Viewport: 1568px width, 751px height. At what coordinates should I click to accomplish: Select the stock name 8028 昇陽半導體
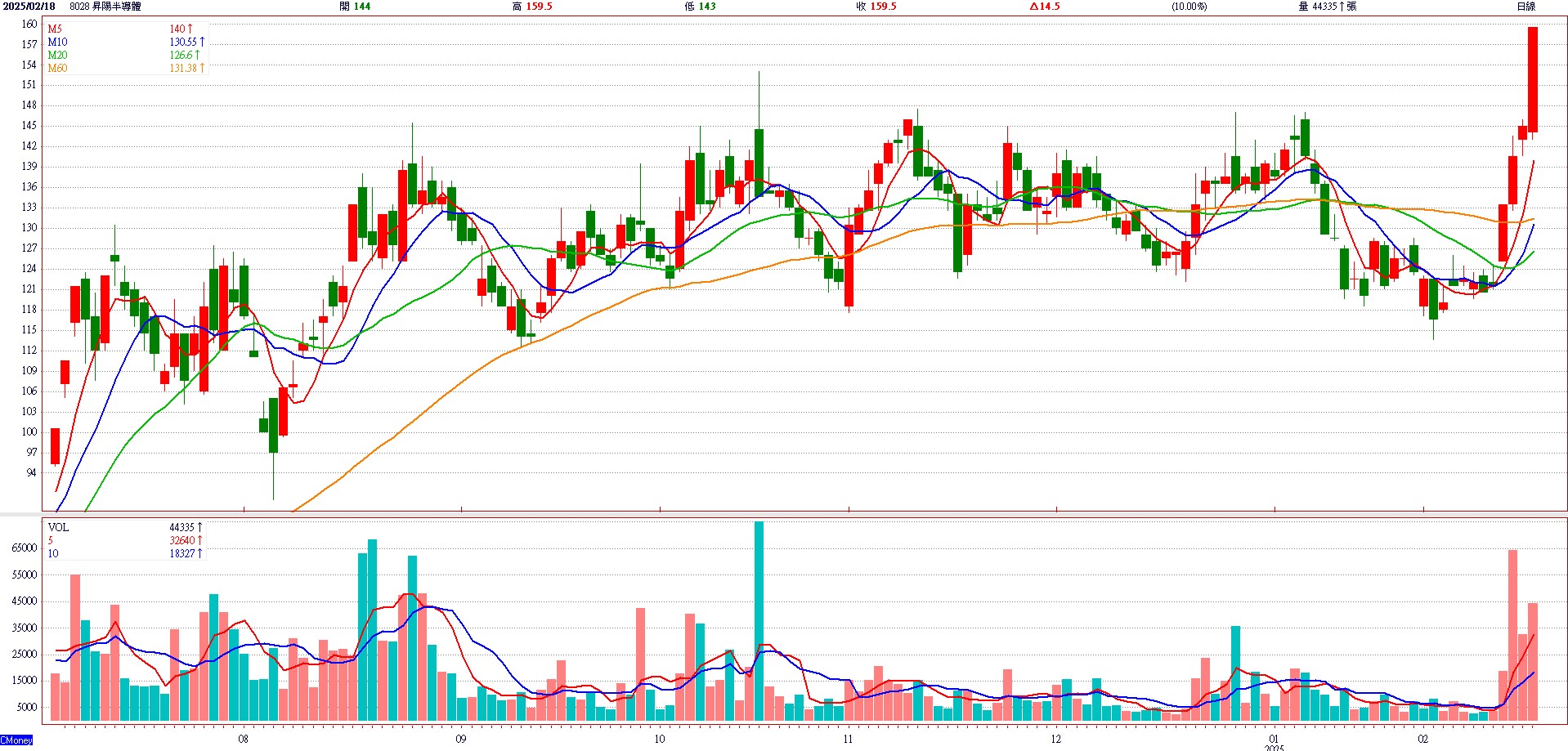(105, 7)
